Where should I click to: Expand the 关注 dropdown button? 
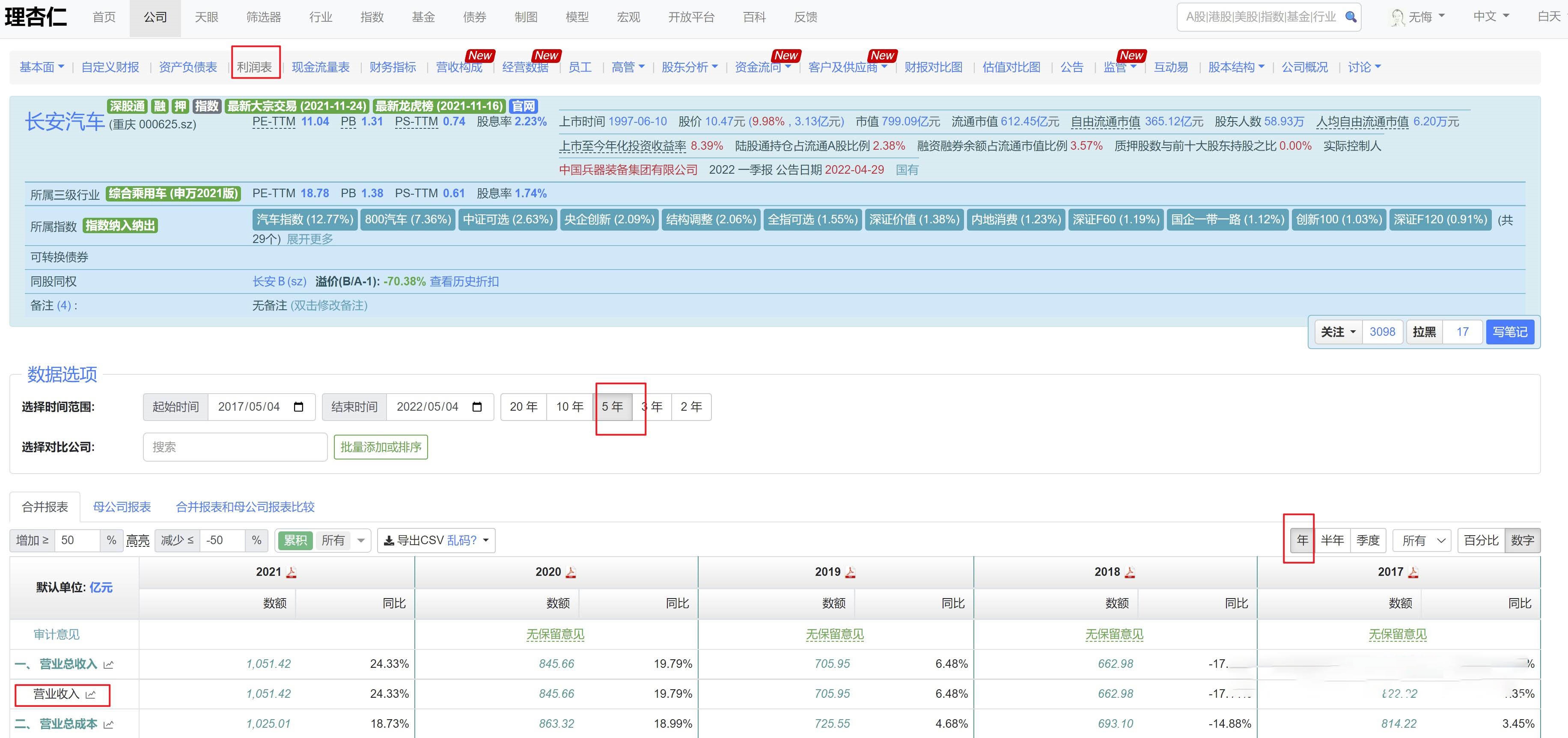(1338, 332)
